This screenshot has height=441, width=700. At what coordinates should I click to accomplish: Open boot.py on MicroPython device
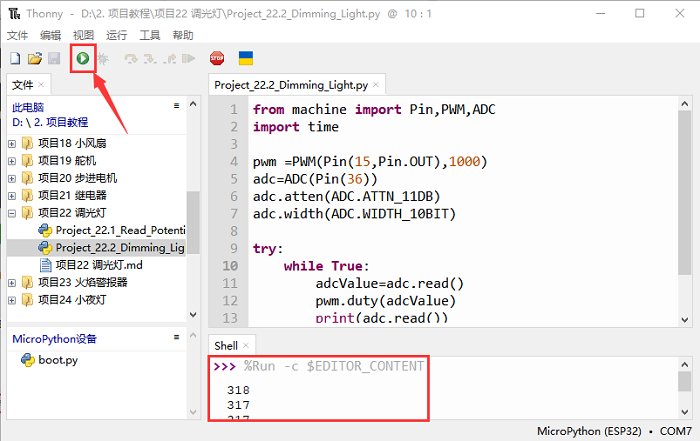tap(57, 360)
